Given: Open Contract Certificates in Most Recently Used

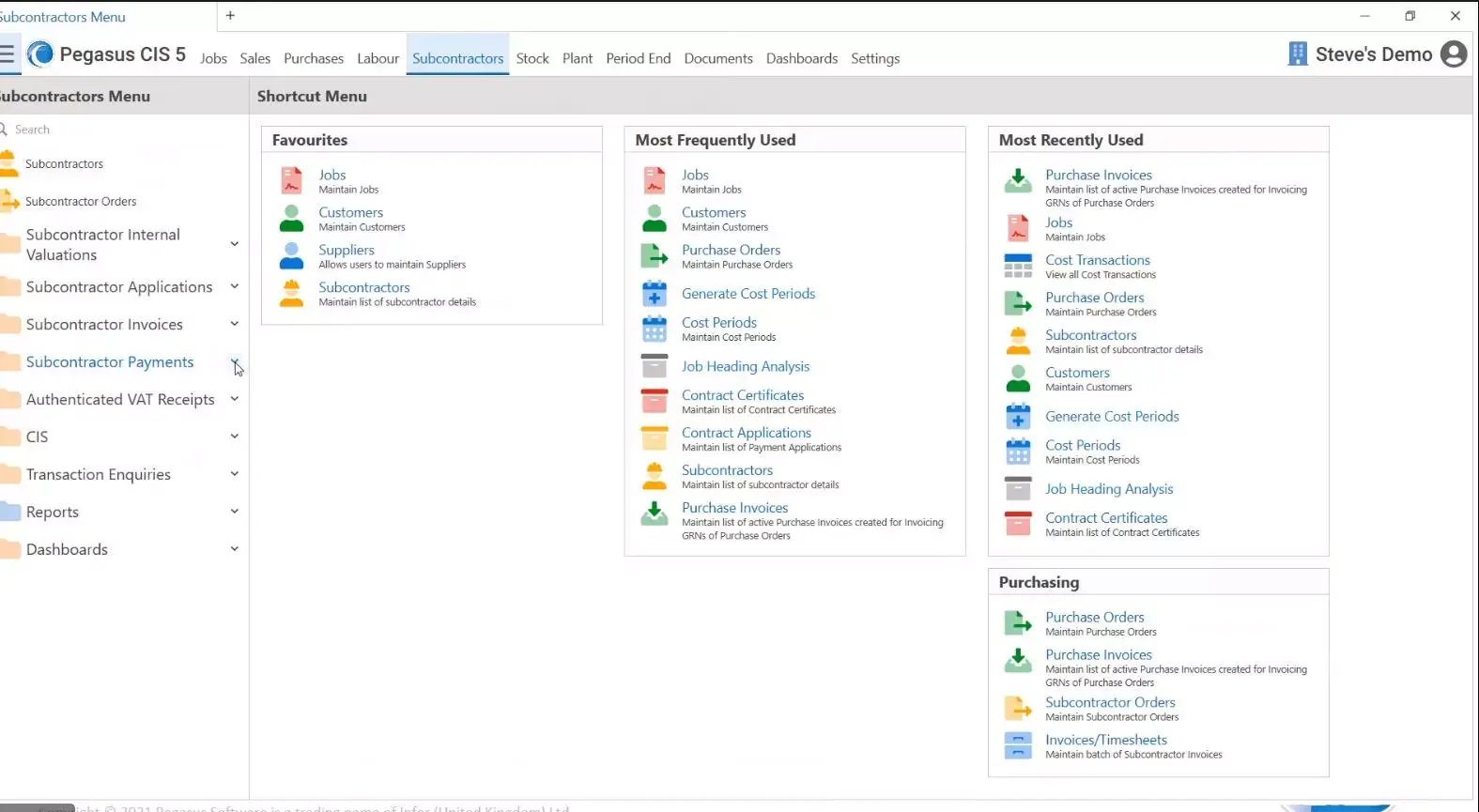Looking at the screenshot, I should 1106,518.
